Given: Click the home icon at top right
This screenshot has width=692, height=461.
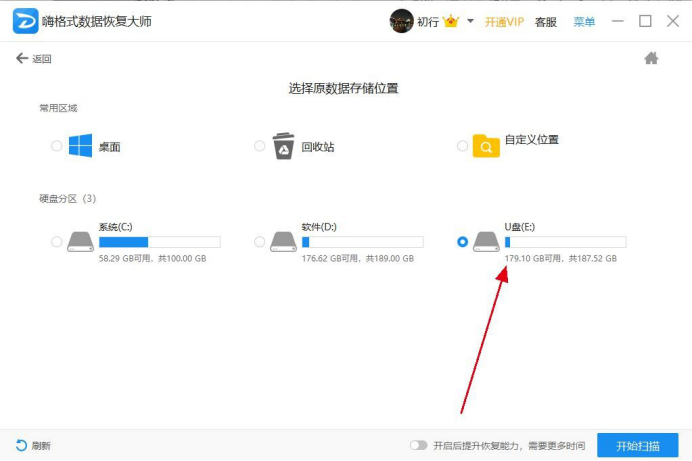Looking at the screenshot, I should coord(651,58).
